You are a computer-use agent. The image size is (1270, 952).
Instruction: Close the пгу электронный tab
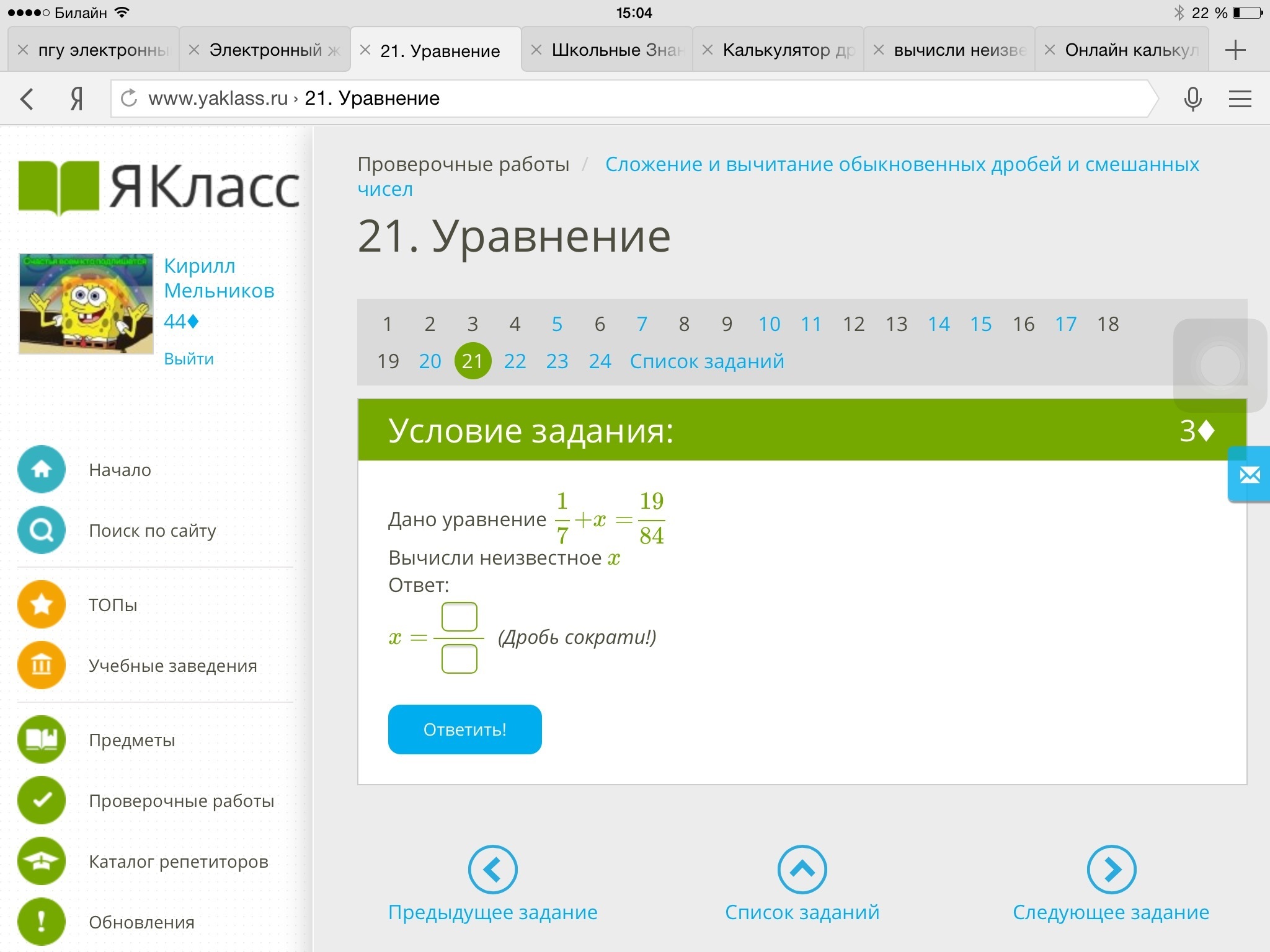pos(23,50)
